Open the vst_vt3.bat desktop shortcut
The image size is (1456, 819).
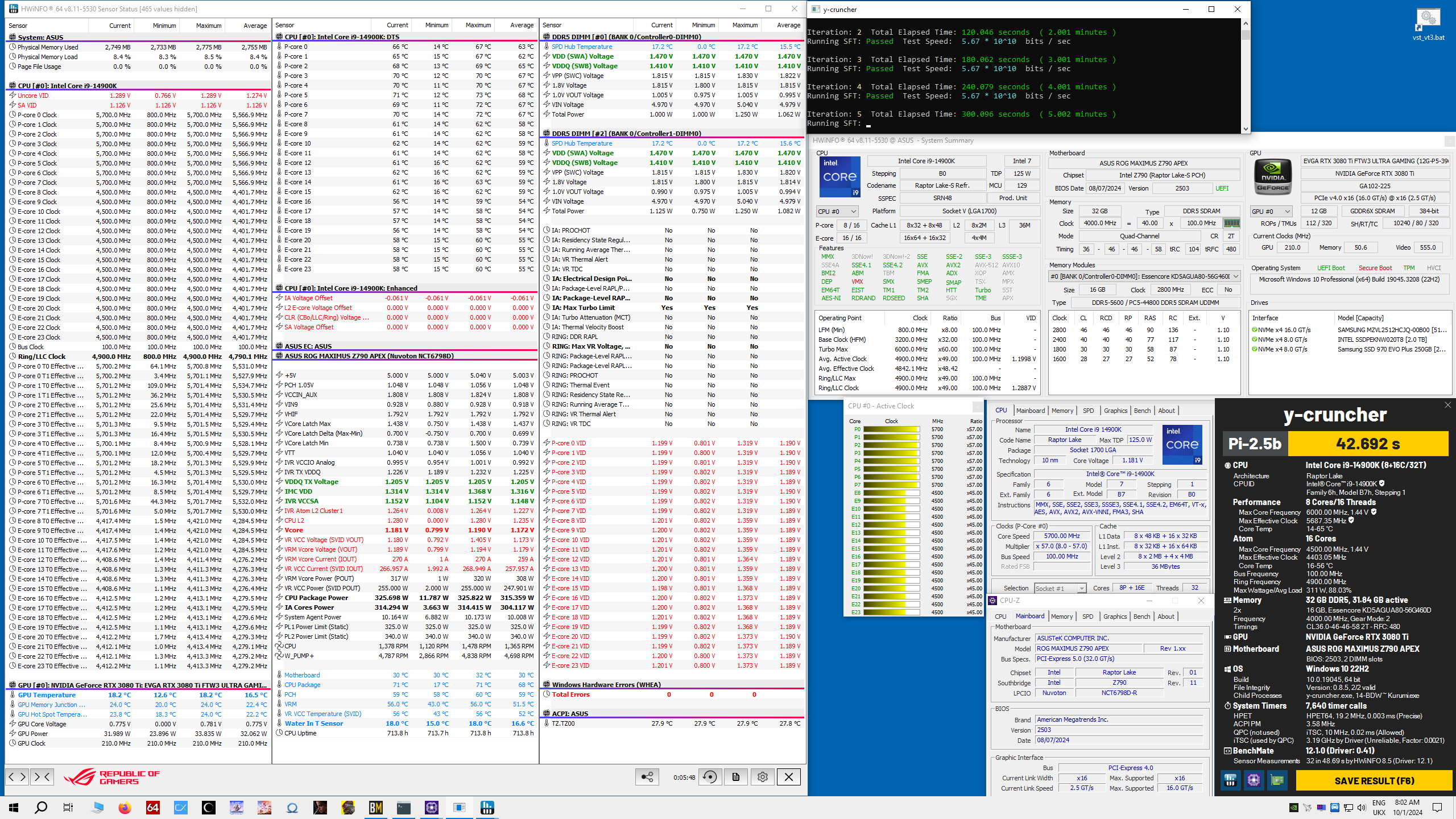[1428, 25]
